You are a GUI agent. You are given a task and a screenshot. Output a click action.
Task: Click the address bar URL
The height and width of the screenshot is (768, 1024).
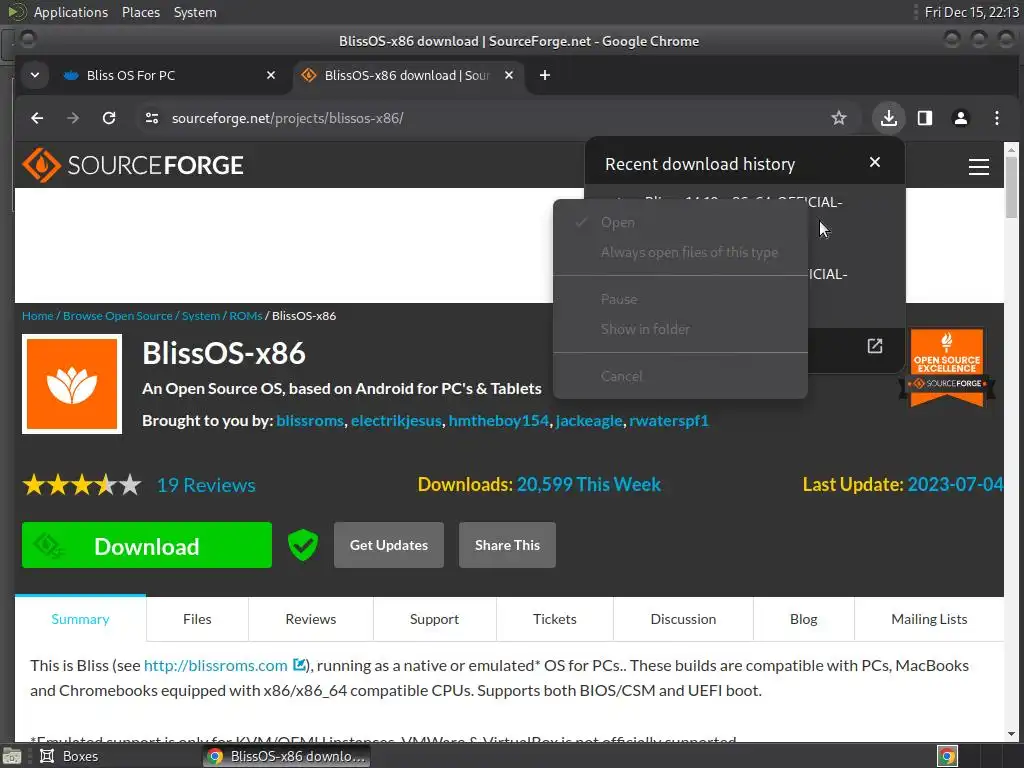click(x=287, y=118)
